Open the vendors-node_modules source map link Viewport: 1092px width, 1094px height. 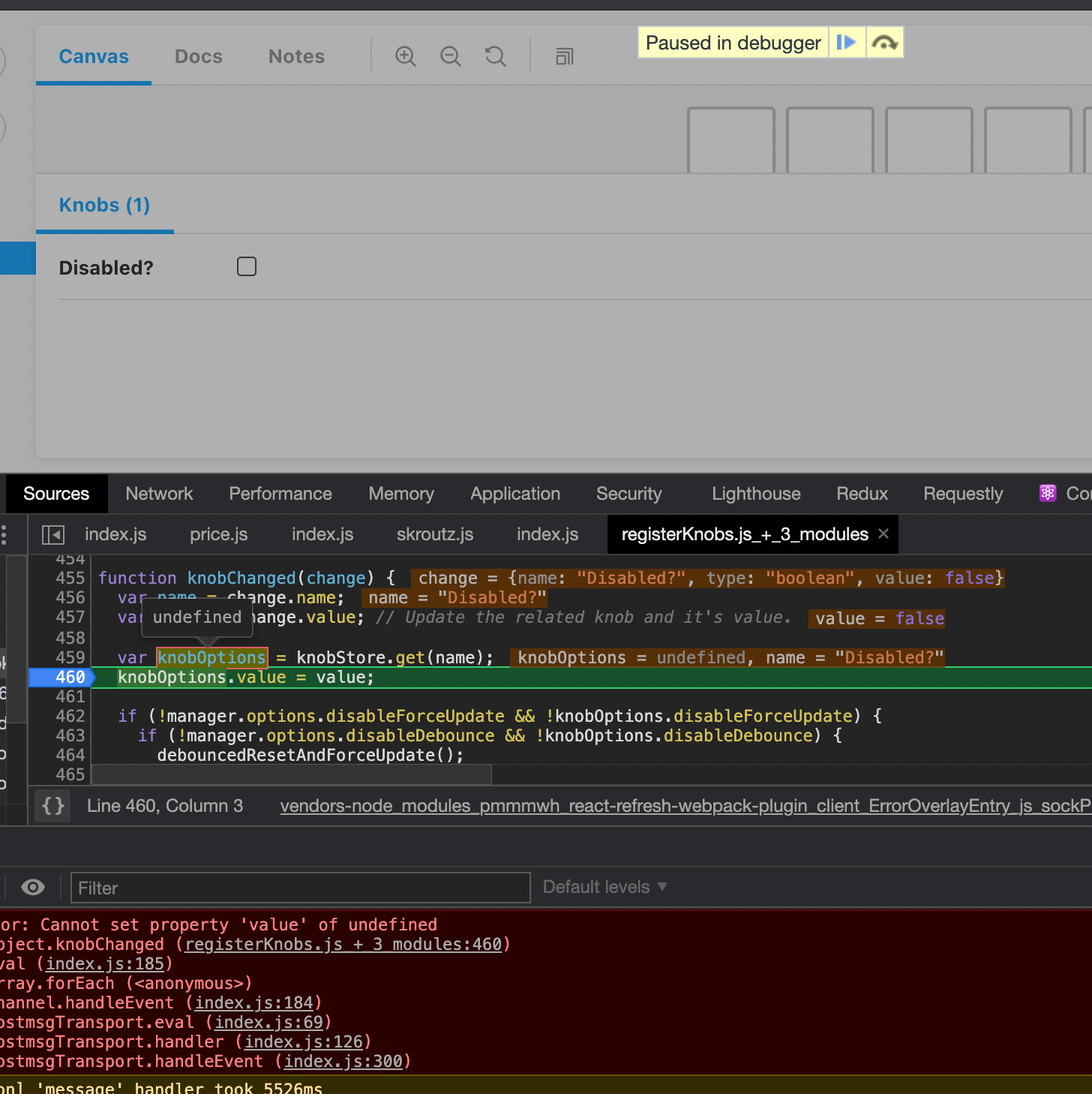pos(685,806)
